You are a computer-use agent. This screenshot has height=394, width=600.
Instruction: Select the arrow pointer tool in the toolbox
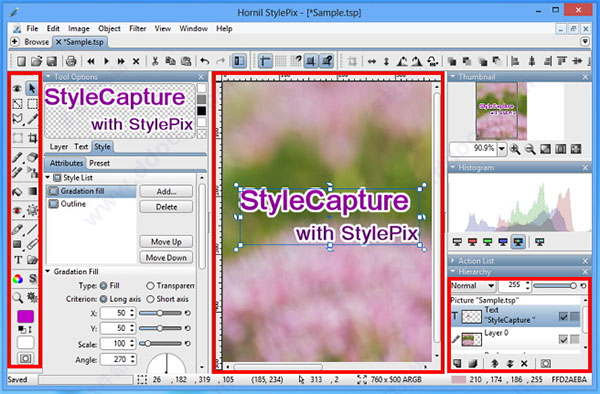[x=32, y=88]
